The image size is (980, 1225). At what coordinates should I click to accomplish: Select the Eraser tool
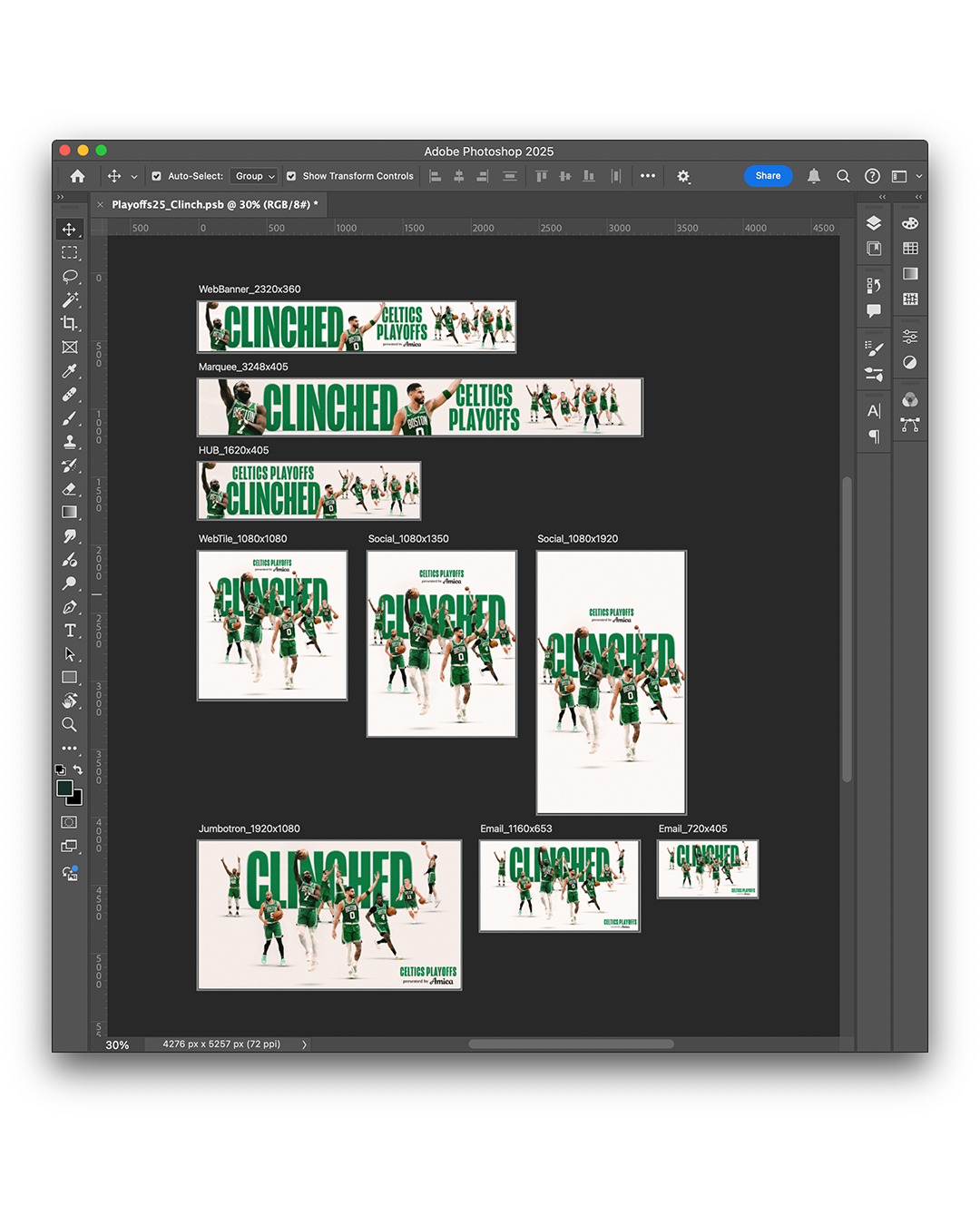click(x=69, y=489)
